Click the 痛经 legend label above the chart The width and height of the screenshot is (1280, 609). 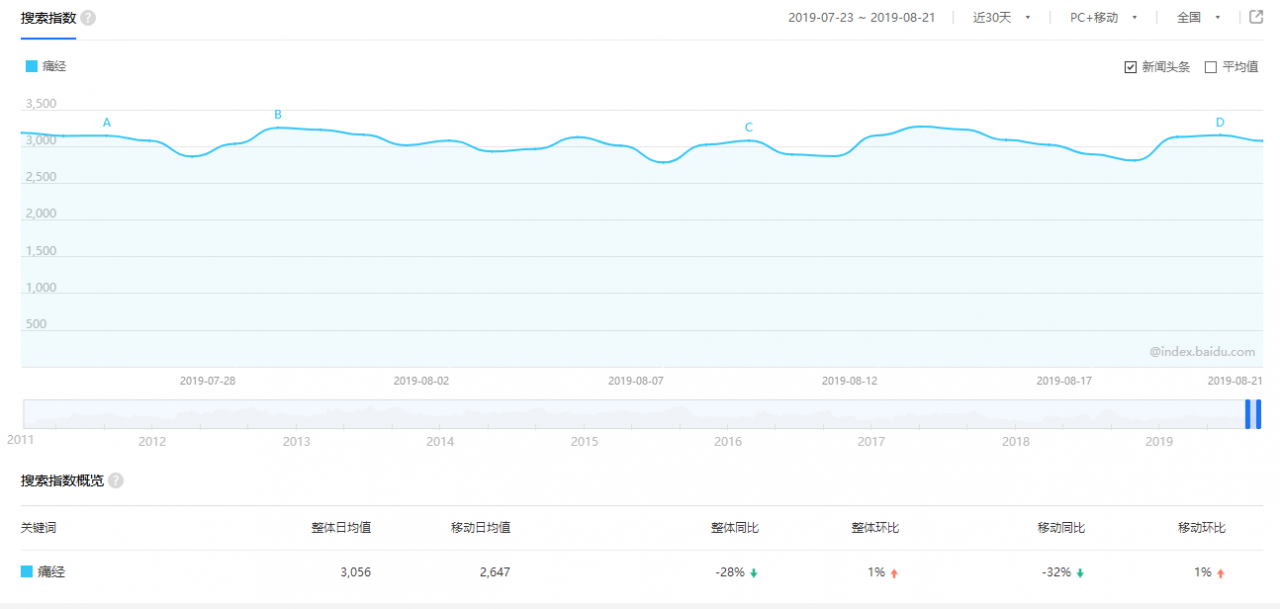tap(54, 66)
